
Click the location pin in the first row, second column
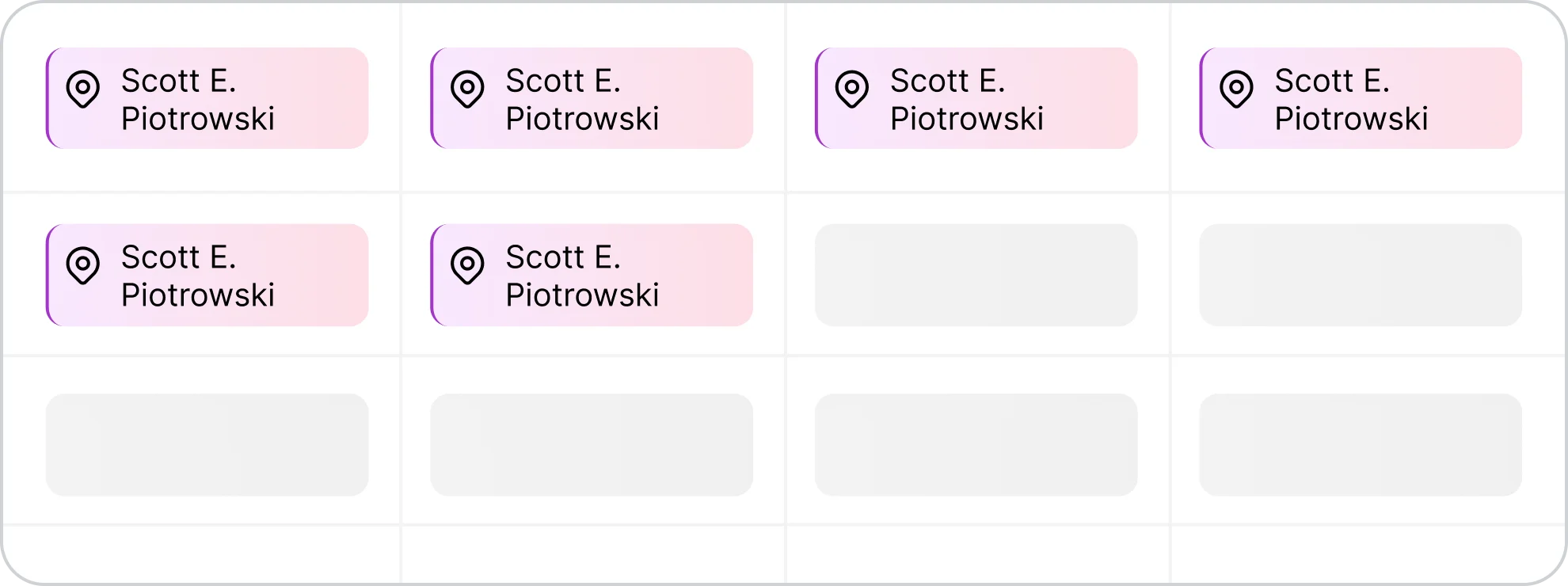pyautogui.click(x=467, y=89)
